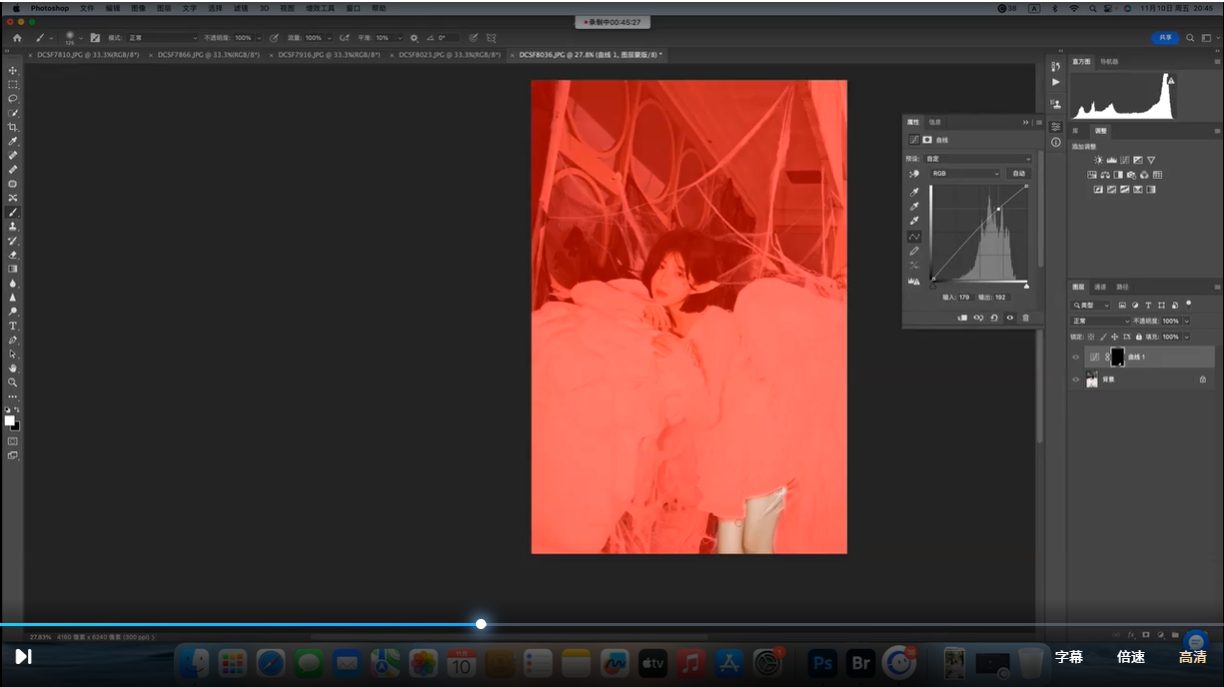Toggle visibility of the 背景 layer
This screenshot has height=687, width=1224.
pyautogui.click(x=1076, y=380)
